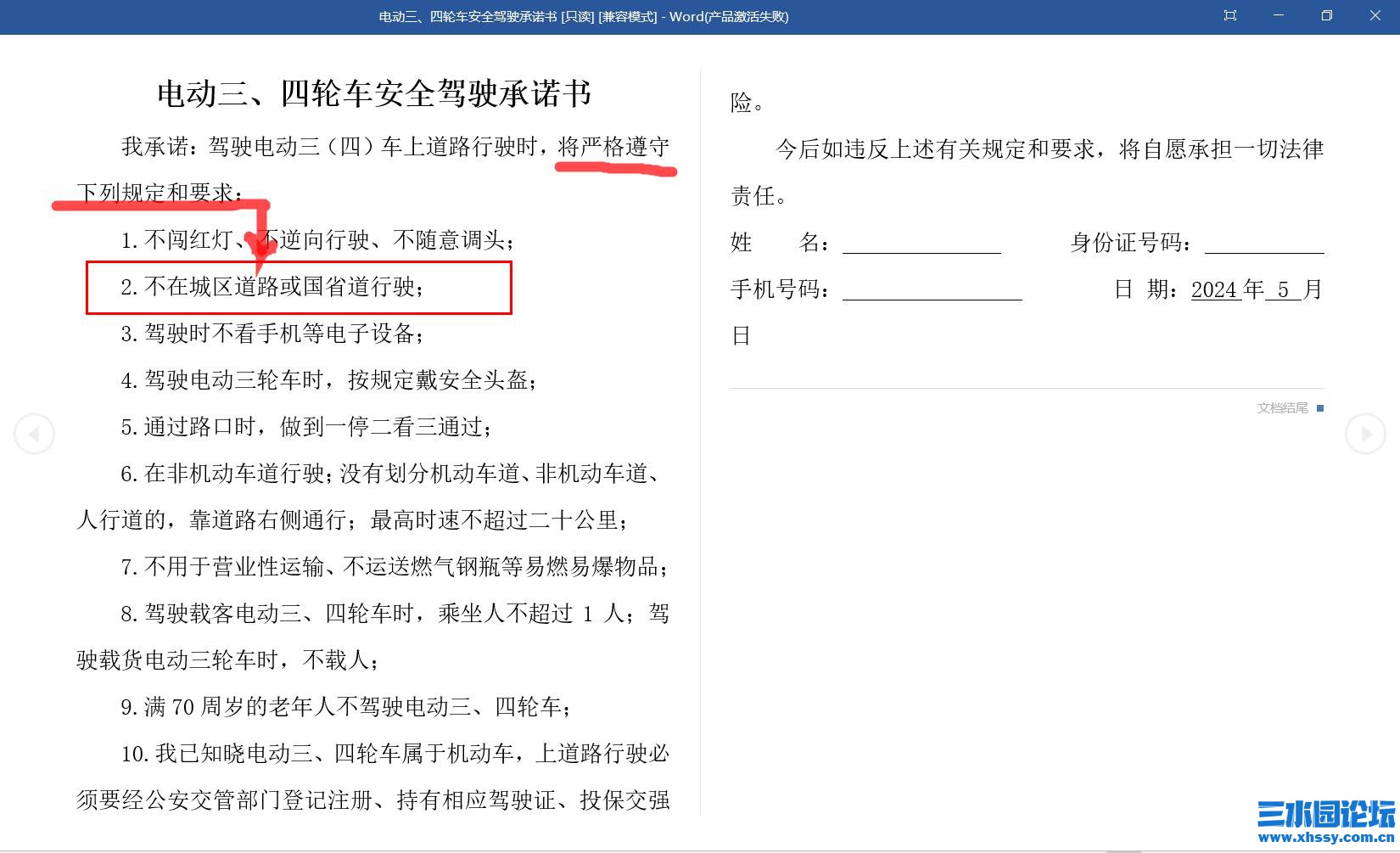Viewport: 1400px width, 853px height.
Task: Click the window title text in title bar
Action: pos(584,16)
